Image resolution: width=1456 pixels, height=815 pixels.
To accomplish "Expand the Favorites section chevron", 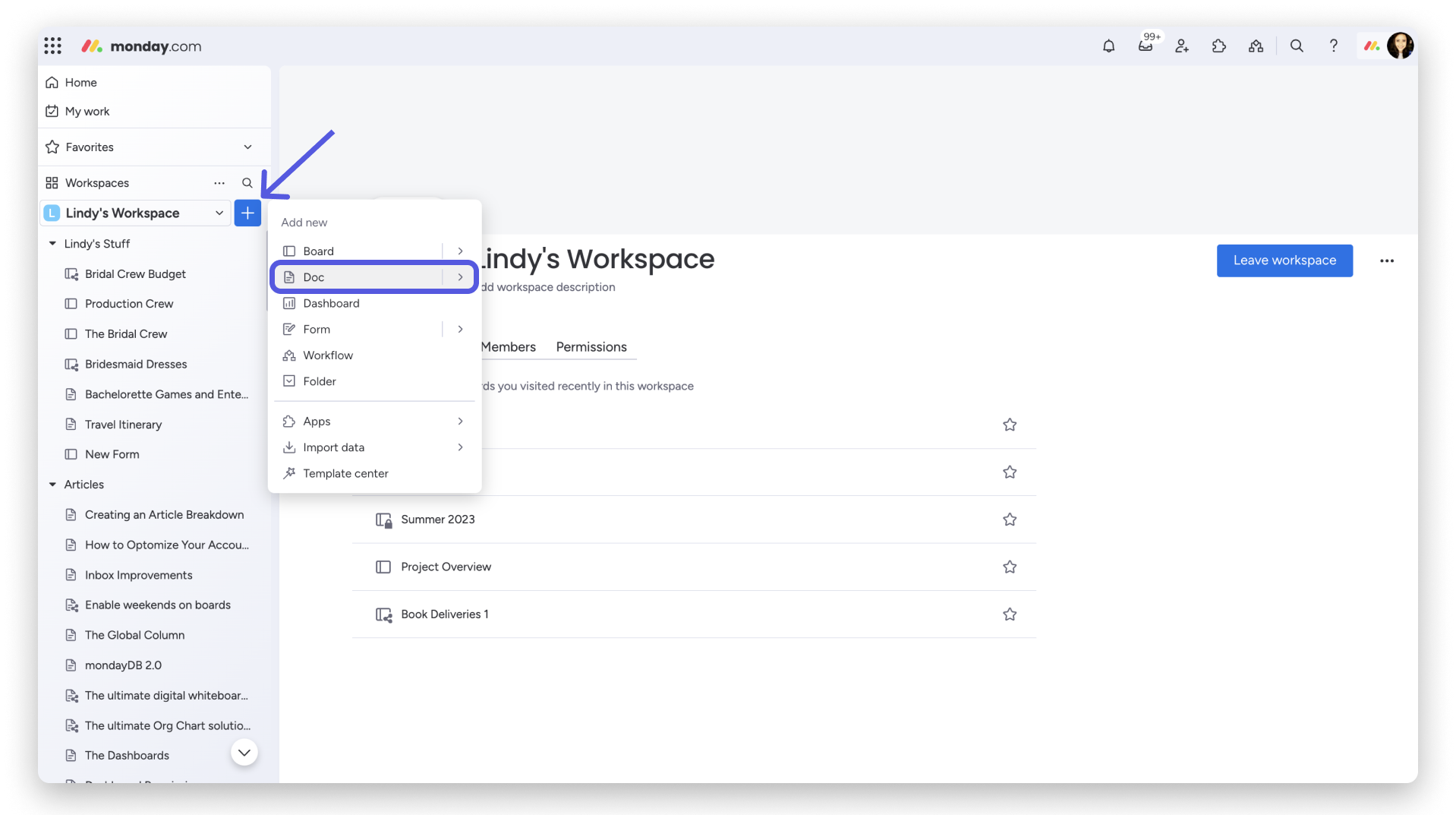I will click(x=247, y=147).
